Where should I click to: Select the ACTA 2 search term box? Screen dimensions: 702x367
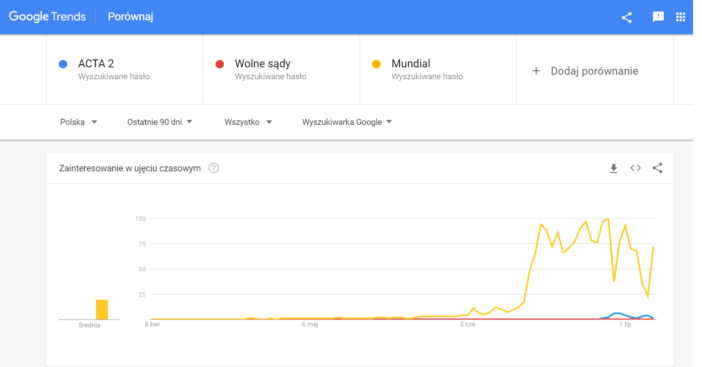point(124,70)
